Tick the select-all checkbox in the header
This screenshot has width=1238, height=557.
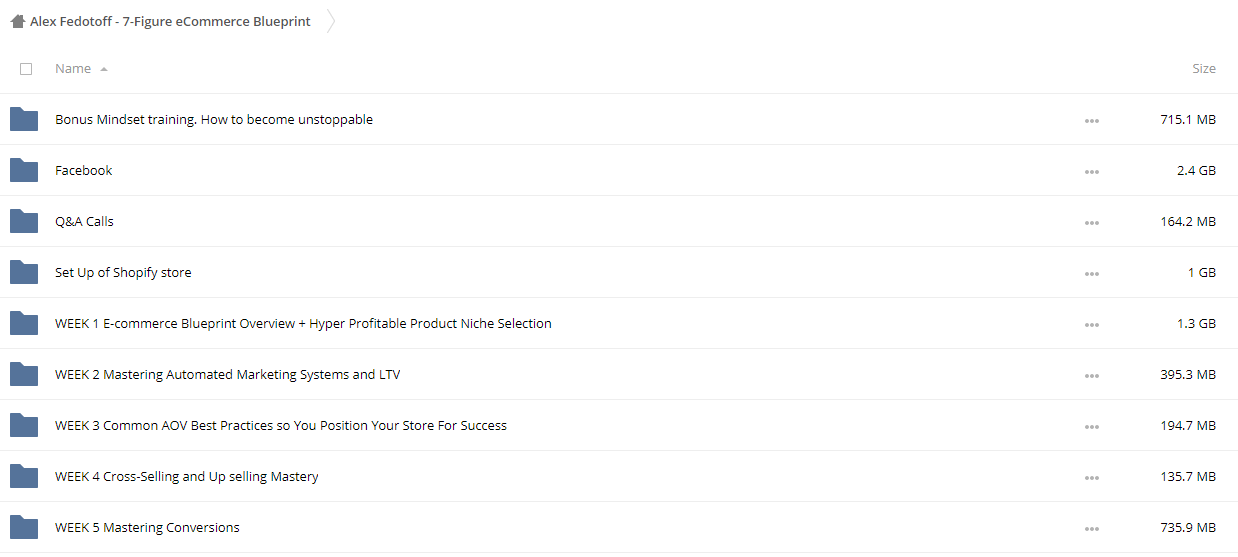[x=26, y=69]
